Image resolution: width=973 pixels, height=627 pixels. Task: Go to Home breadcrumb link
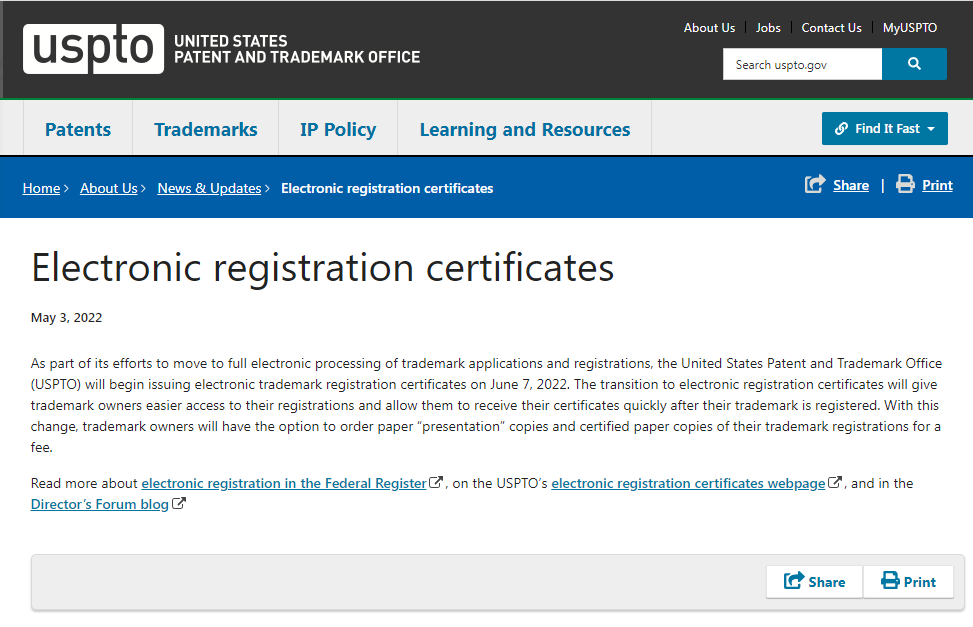tap(41, 188)
